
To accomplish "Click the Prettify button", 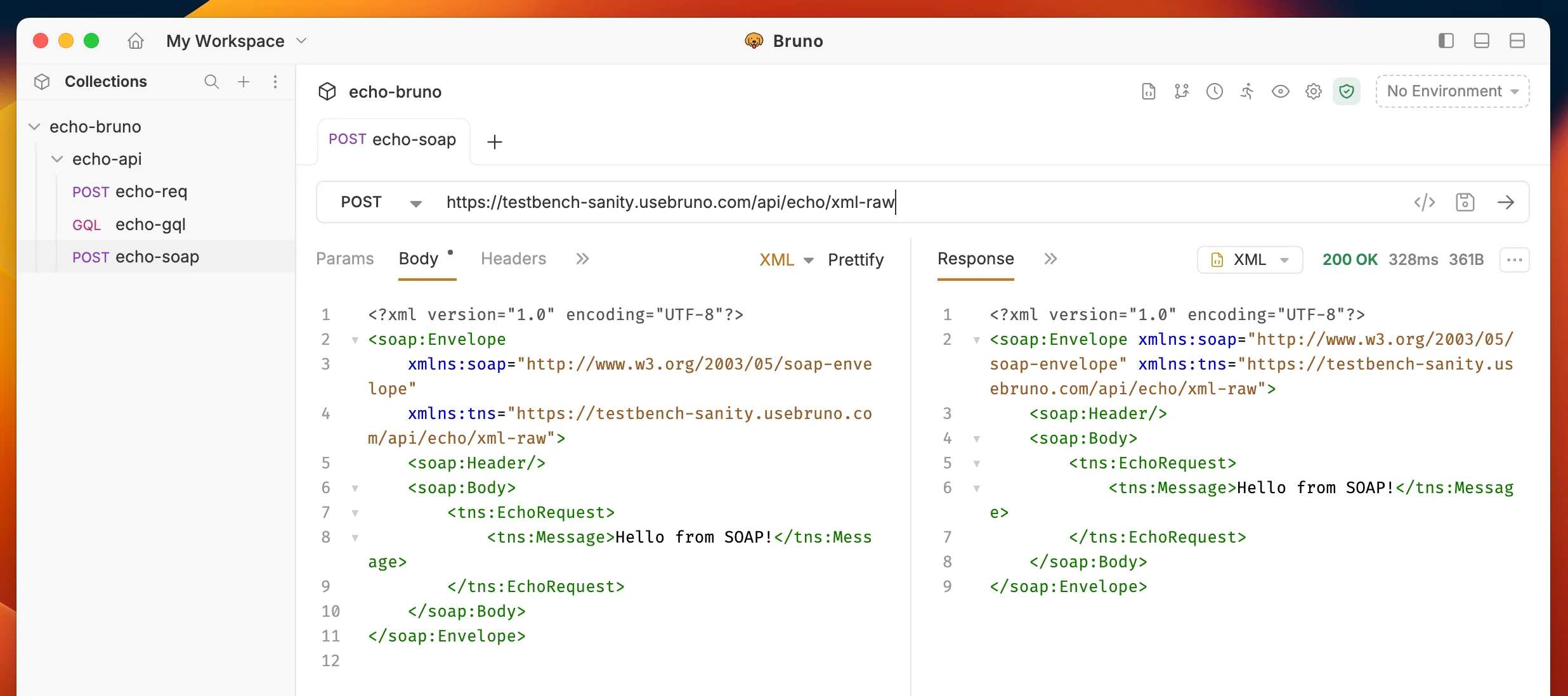I will (856, 260).
